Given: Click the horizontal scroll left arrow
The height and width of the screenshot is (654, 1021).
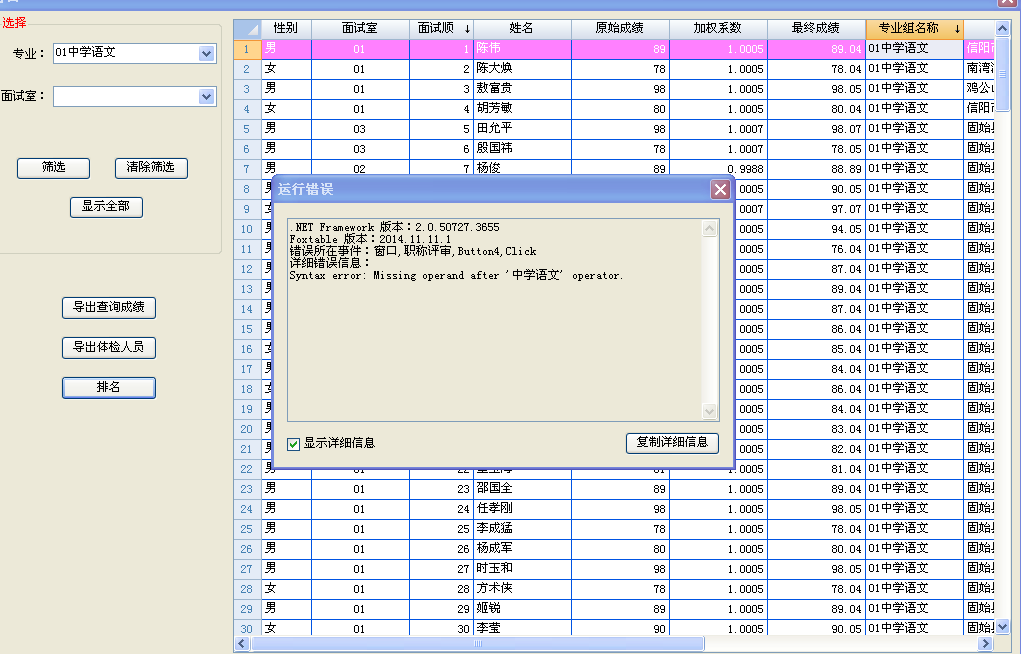Looking at the screenshot, I should coord(242,644).
